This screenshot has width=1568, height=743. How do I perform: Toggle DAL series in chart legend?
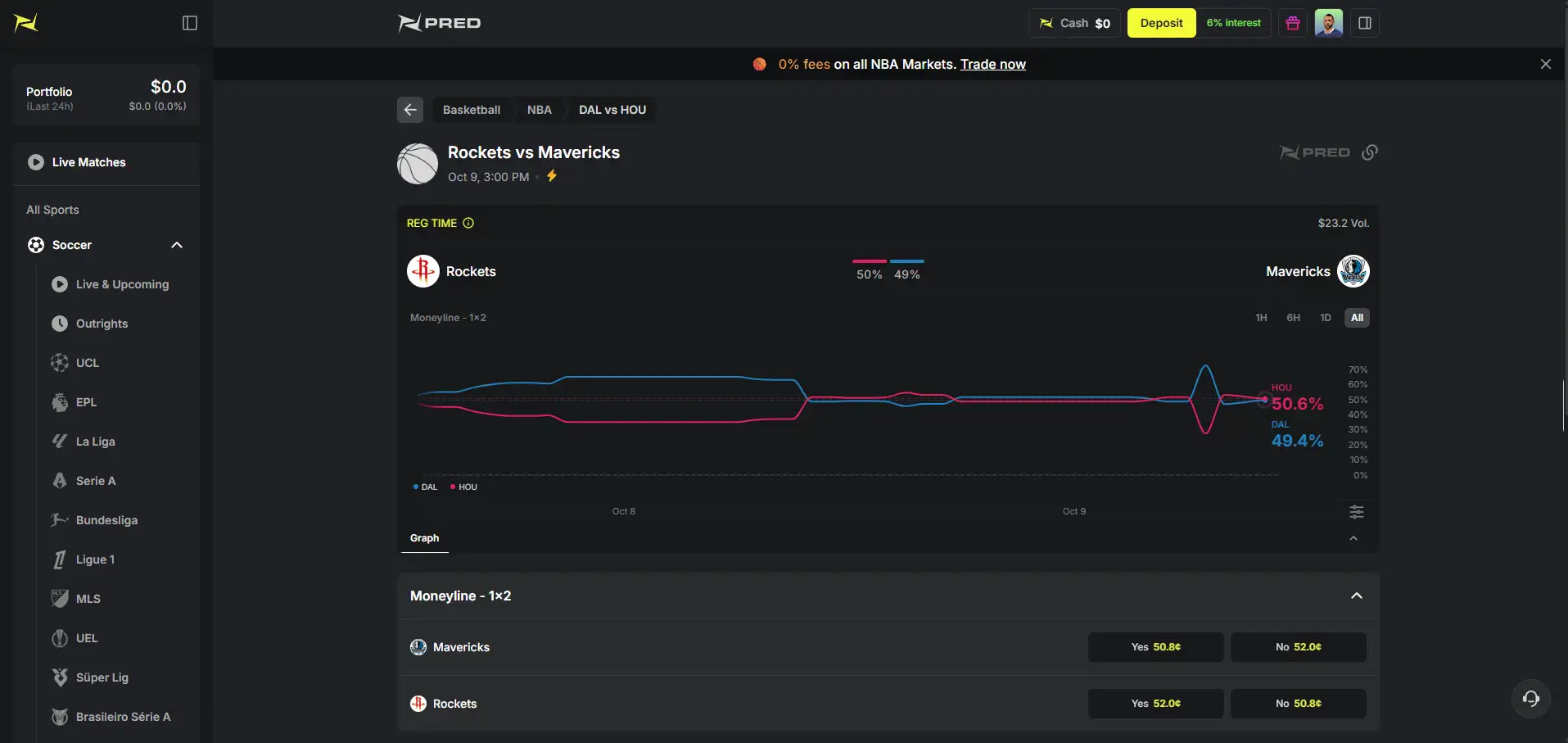click(x=425, y=487)
